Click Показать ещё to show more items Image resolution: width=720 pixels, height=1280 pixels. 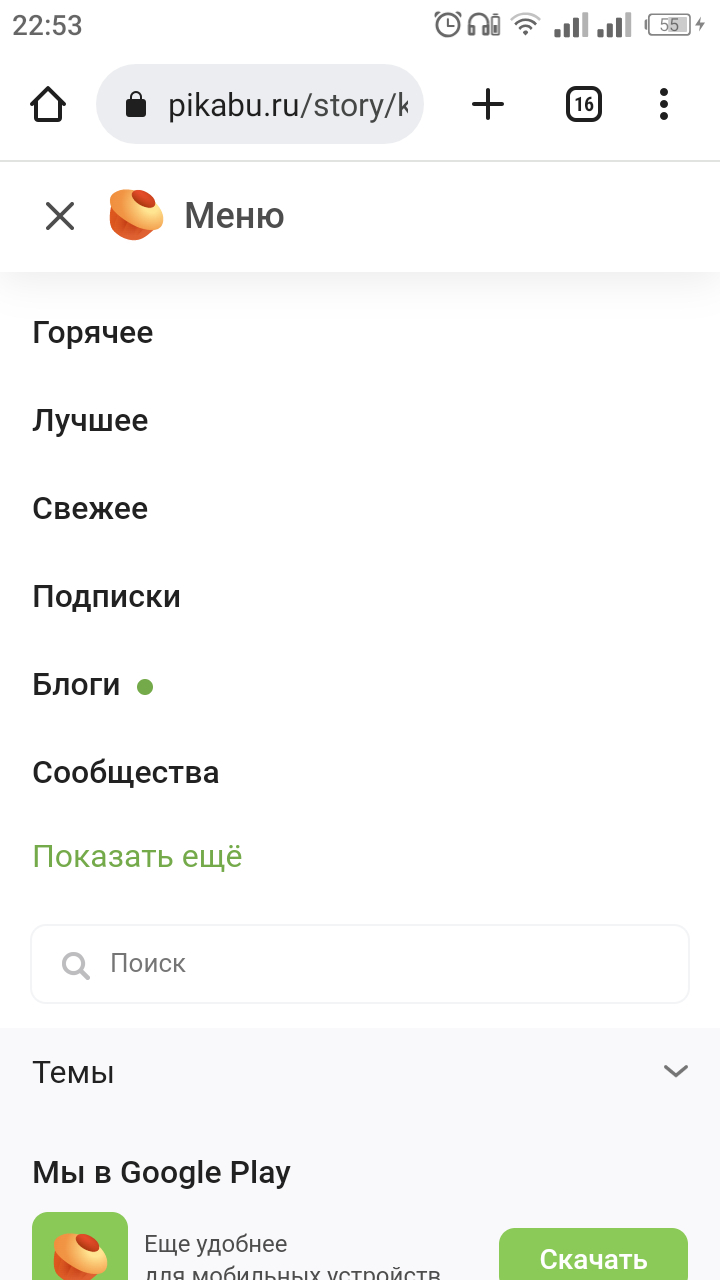point(138,857)
